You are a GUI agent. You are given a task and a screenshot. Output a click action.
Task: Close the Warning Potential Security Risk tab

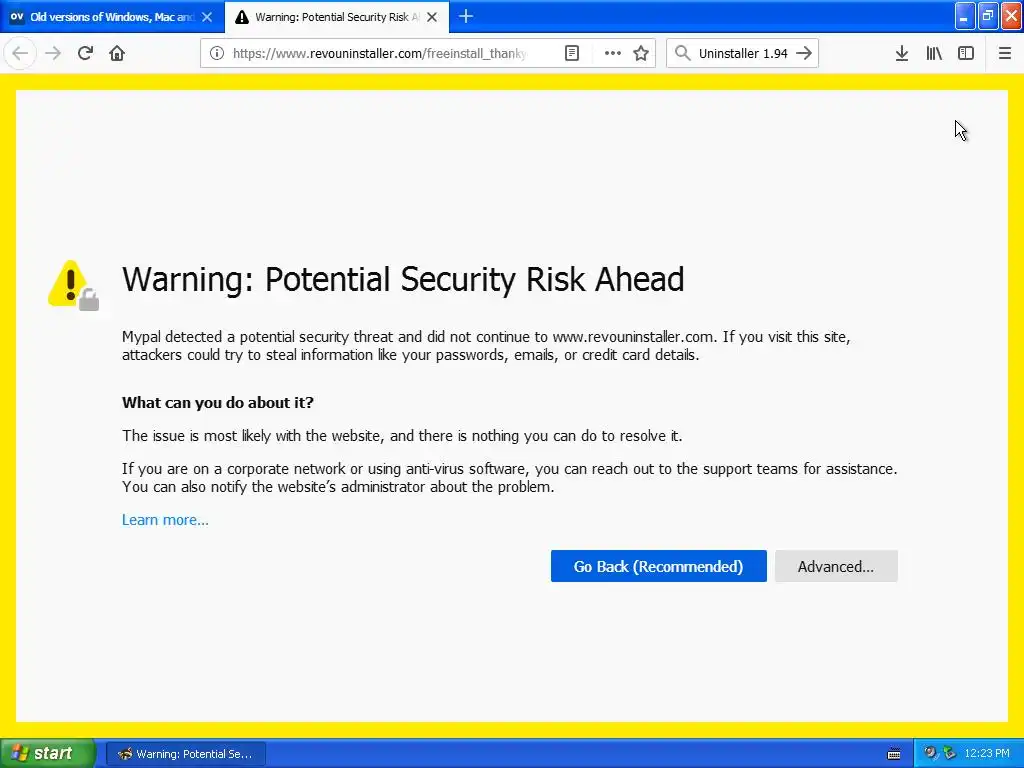pyautogui.click(x=432, y=17)
